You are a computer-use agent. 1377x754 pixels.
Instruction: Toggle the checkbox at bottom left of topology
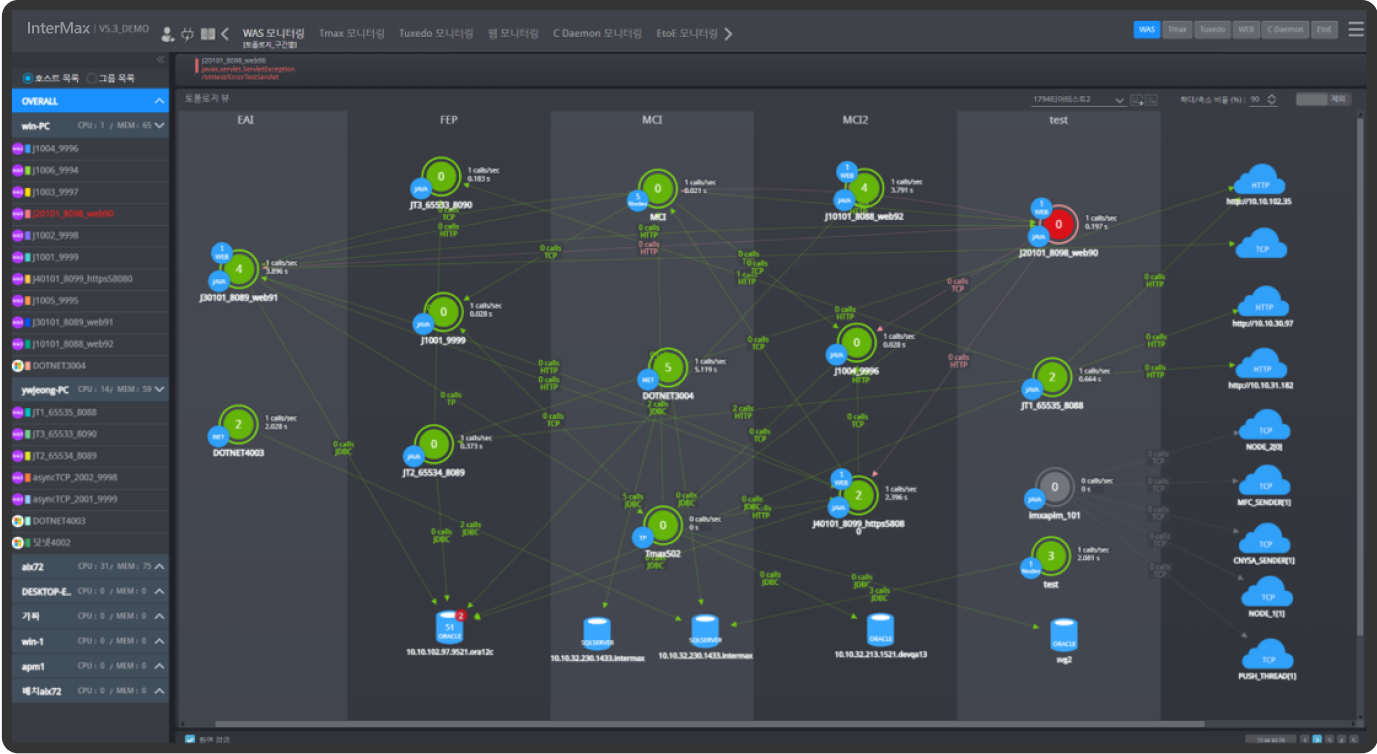tap(190, 739)
